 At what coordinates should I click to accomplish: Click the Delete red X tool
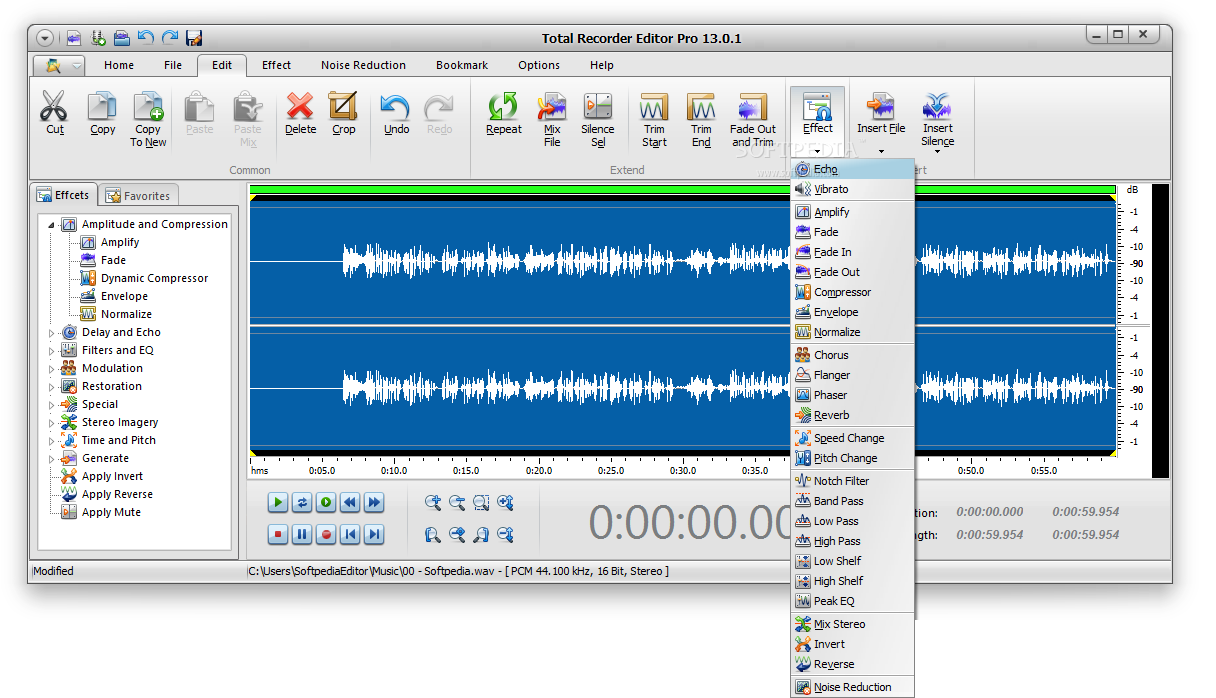click(300, 115)
